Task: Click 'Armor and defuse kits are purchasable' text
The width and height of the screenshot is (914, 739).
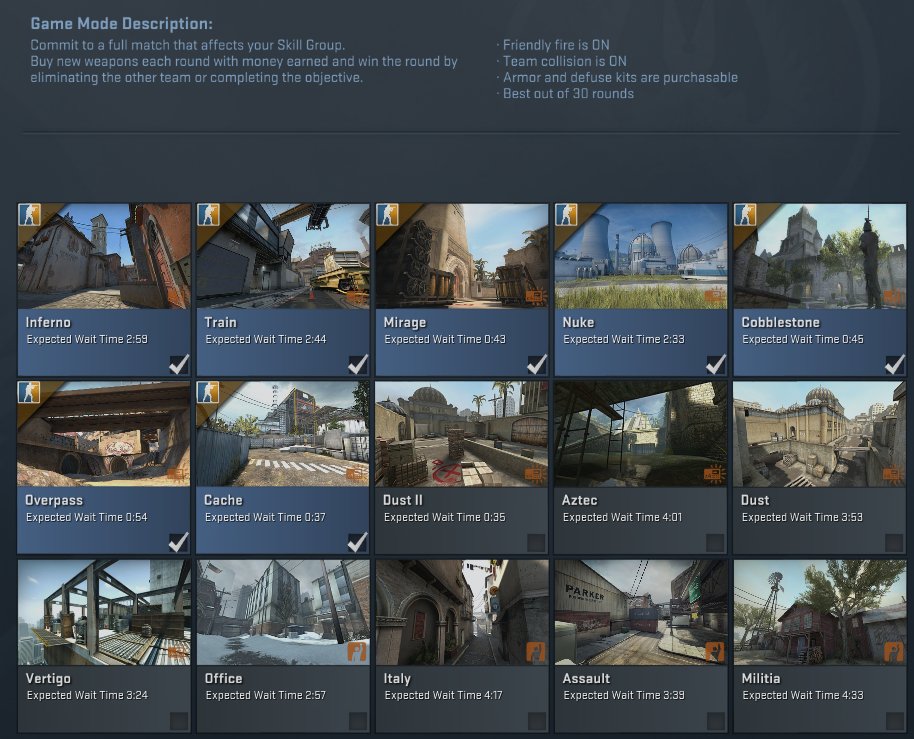Action: 620,78
